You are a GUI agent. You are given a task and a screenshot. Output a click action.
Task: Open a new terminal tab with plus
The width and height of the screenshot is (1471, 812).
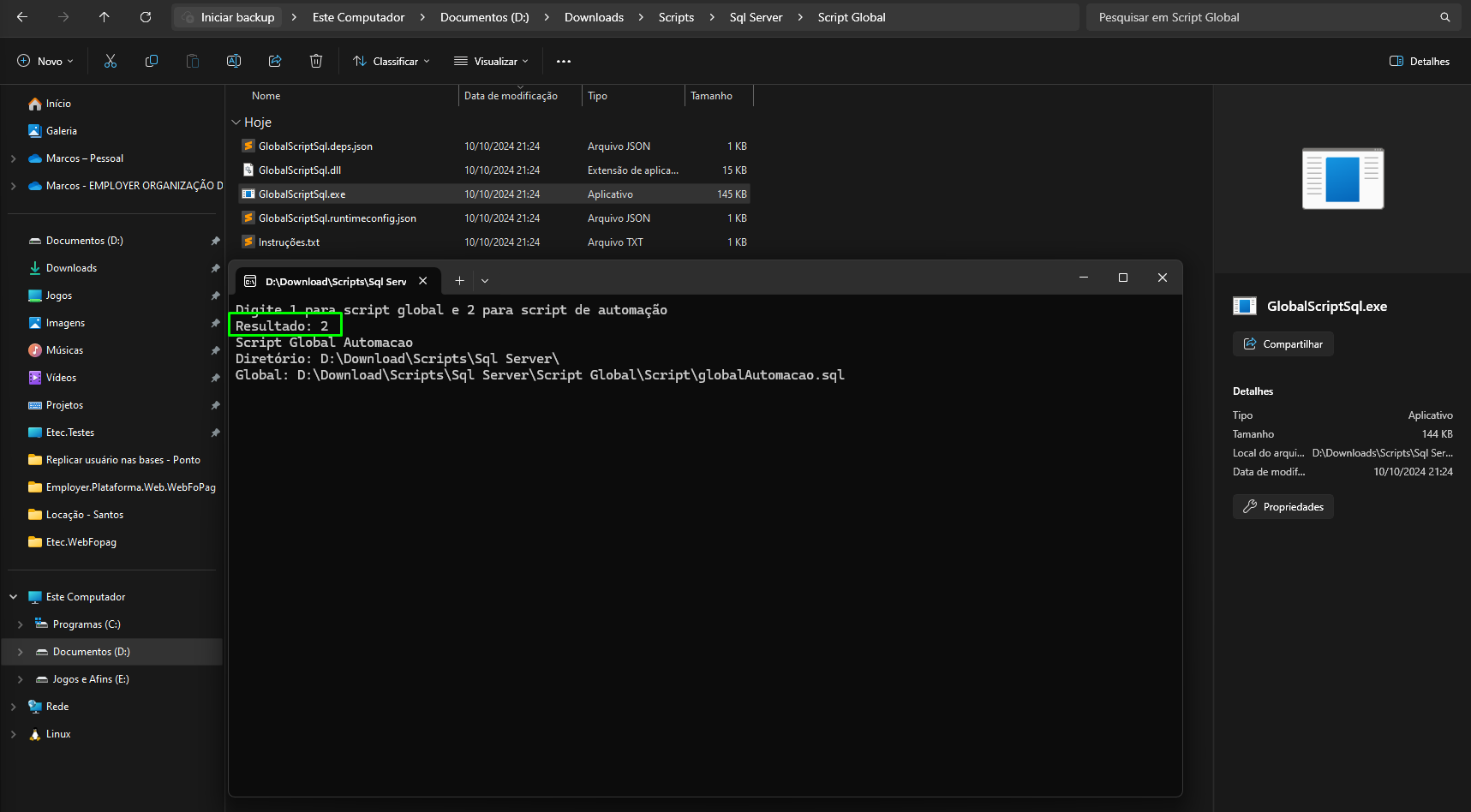pos(459,281)
